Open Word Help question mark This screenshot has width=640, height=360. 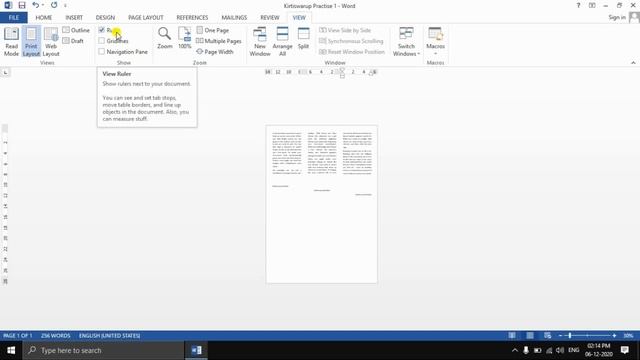(578, 5)
